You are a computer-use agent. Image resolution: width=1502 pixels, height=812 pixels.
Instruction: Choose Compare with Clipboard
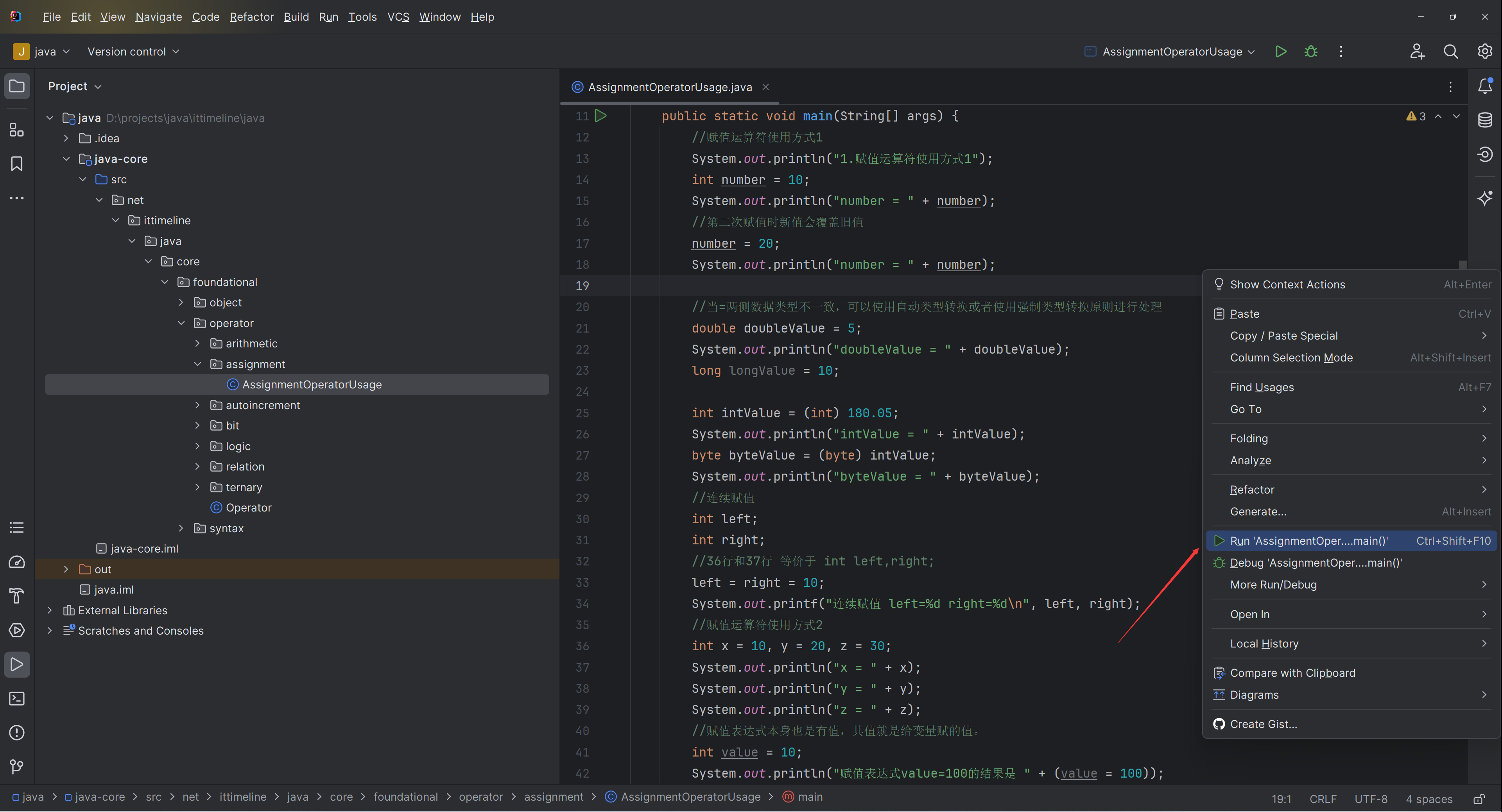(x=1351, y=672)
